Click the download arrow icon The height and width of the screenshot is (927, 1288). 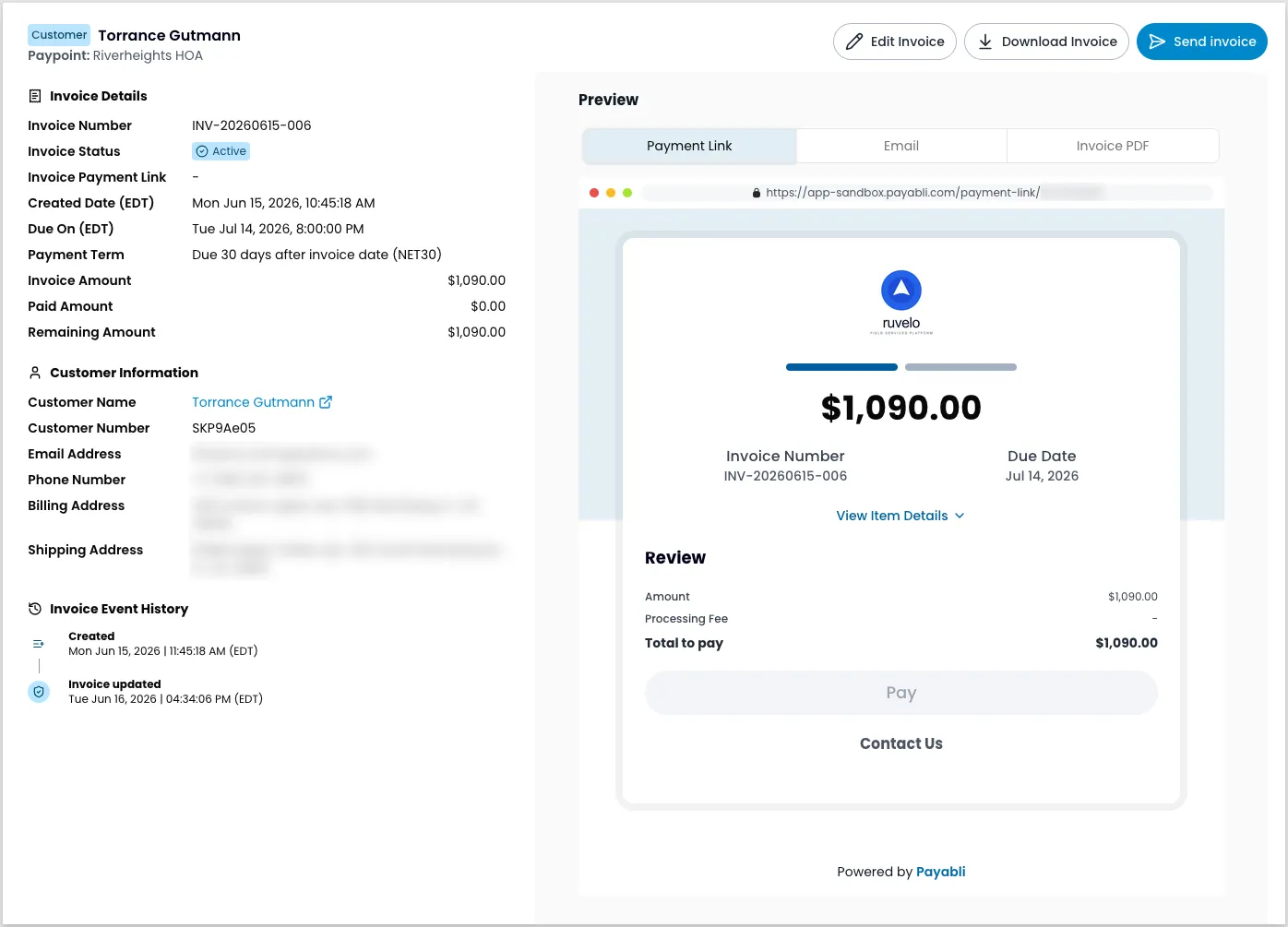click(x=985, y=42)
